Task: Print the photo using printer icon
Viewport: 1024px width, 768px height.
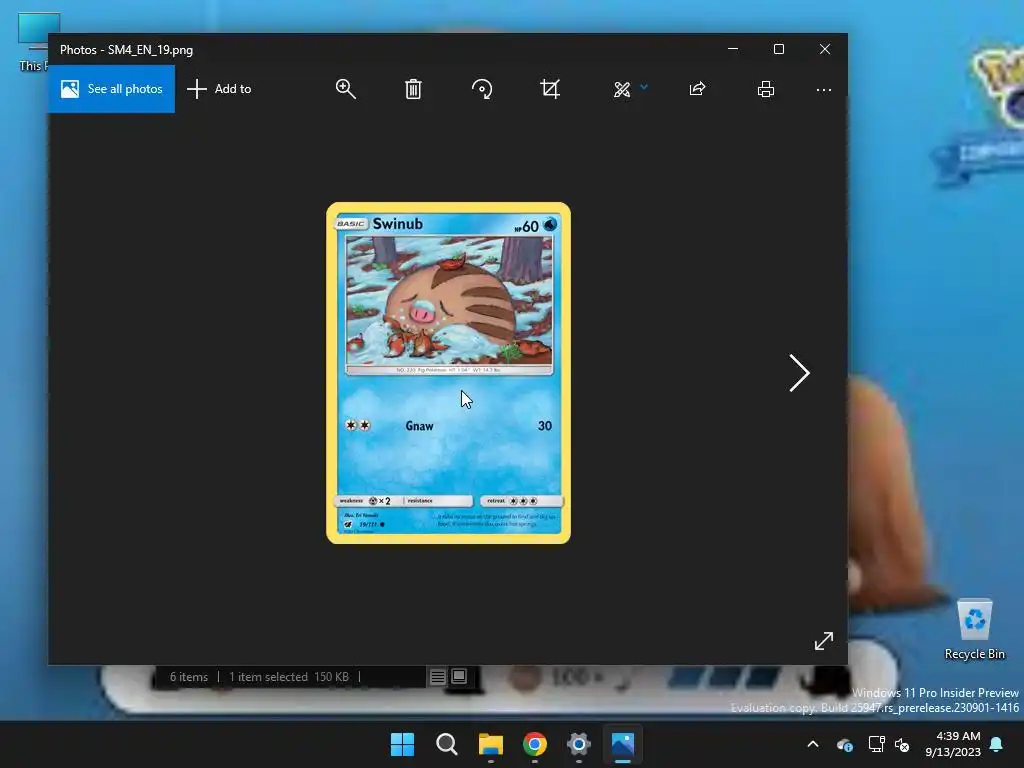Action: [765, 89]
